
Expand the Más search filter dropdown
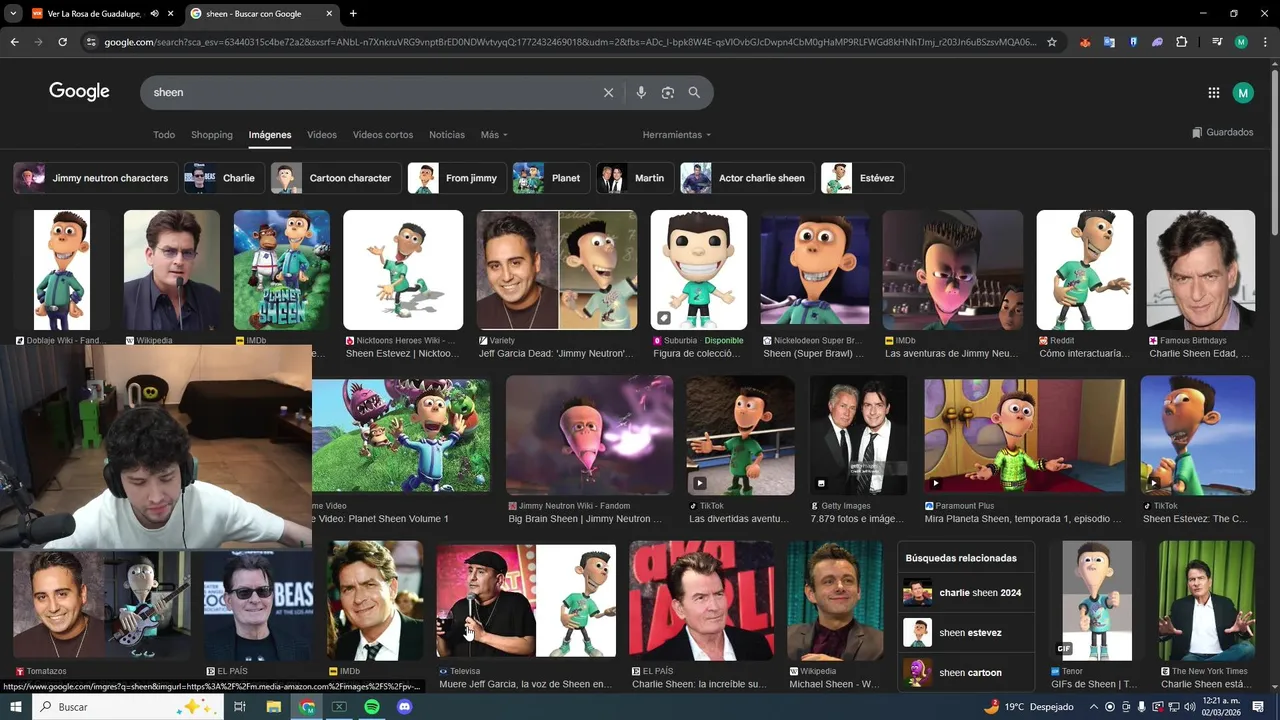click(x=494, y=135)
